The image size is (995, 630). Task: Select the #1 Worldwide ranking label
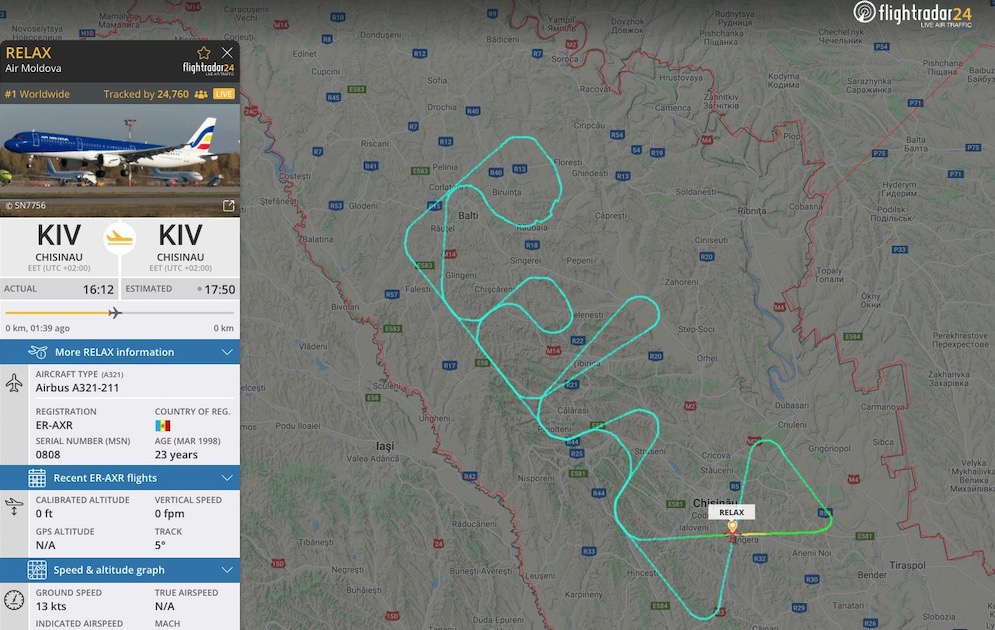coord(37,94)
